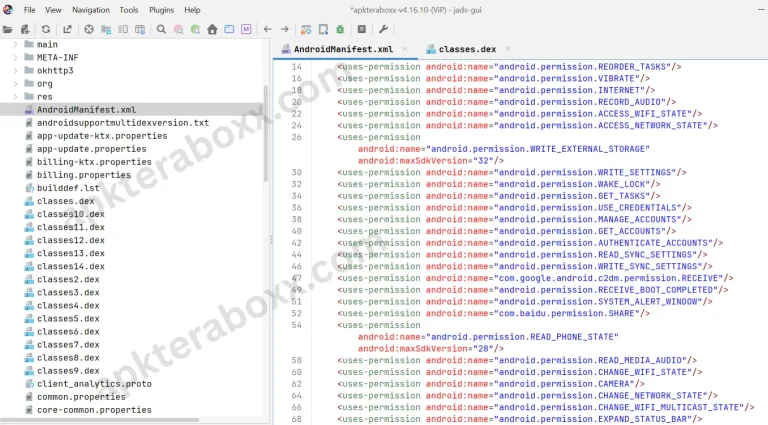This screenshot has width=768, height=425.
Task: Go to main activity via home icon
Action: 212,29
